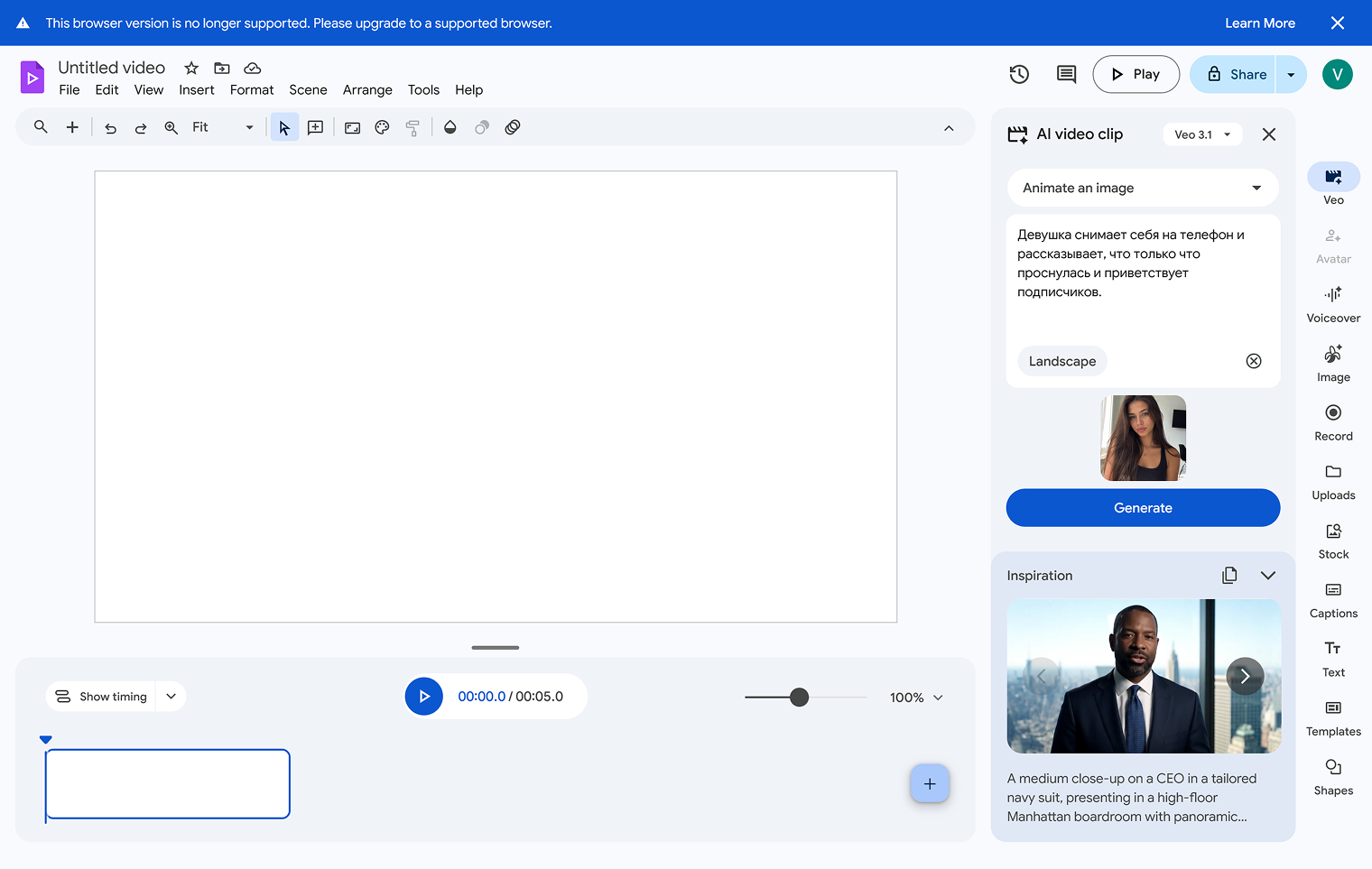Open the Tools menu
1372x869 pixels.
423,90
